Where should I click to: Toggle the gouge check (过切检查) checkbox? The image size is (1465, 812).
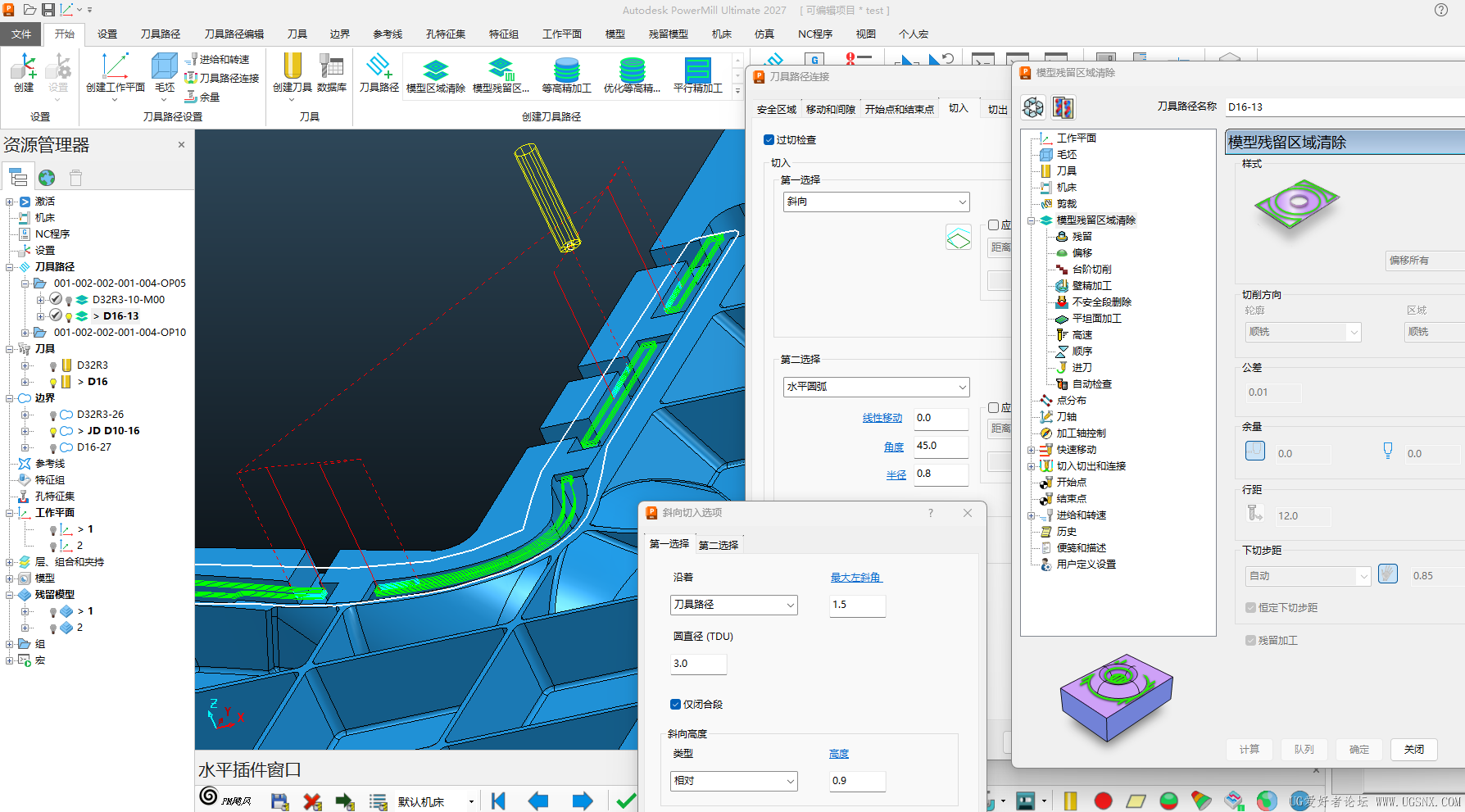coord(769,140)
